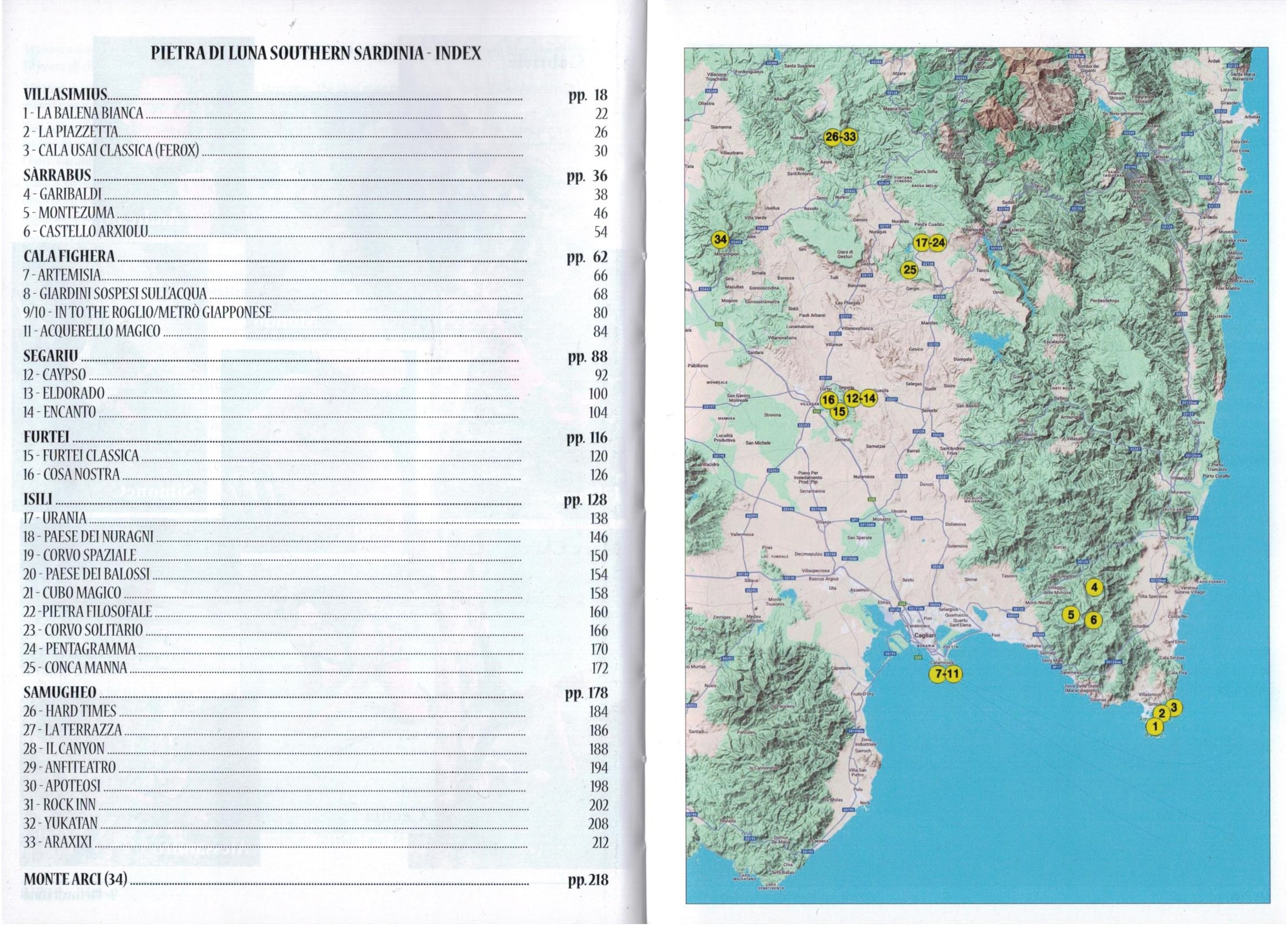Click entry 26 - HARD TIMES
1288x928 pixels.
pos(70,711)
